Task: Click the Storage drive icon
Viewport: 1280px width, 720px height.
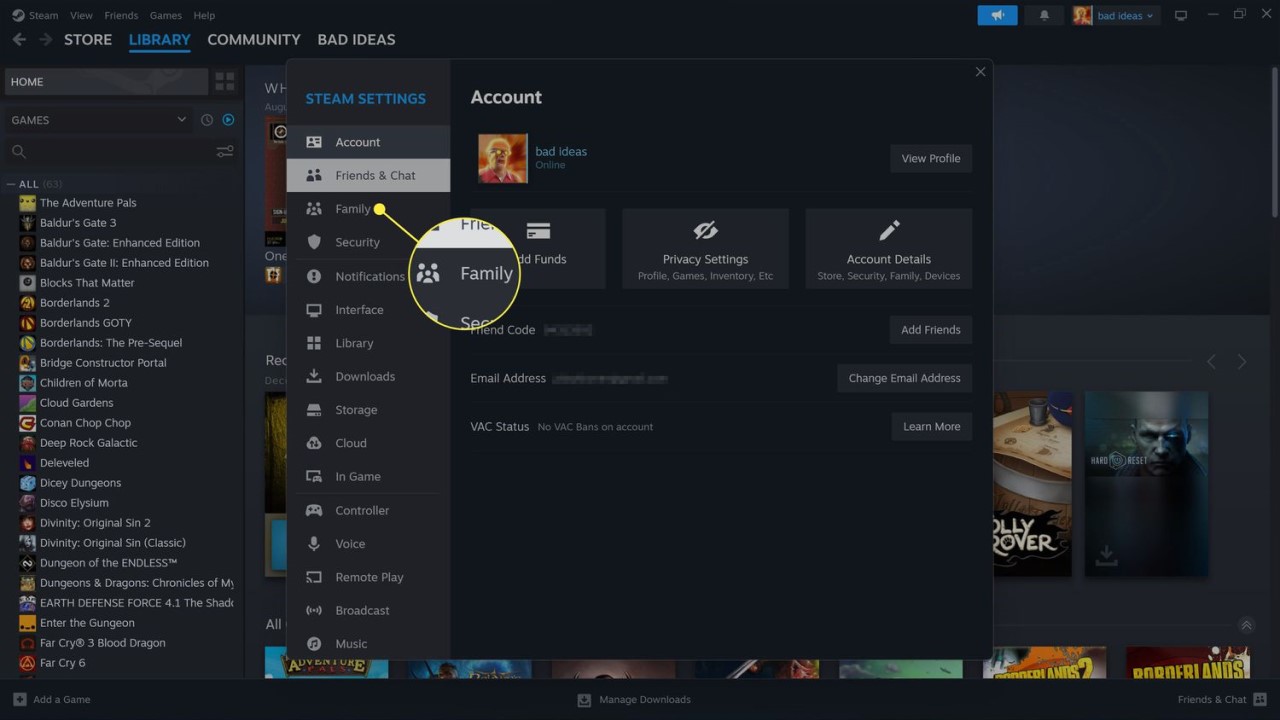Action: pos(314,410)
